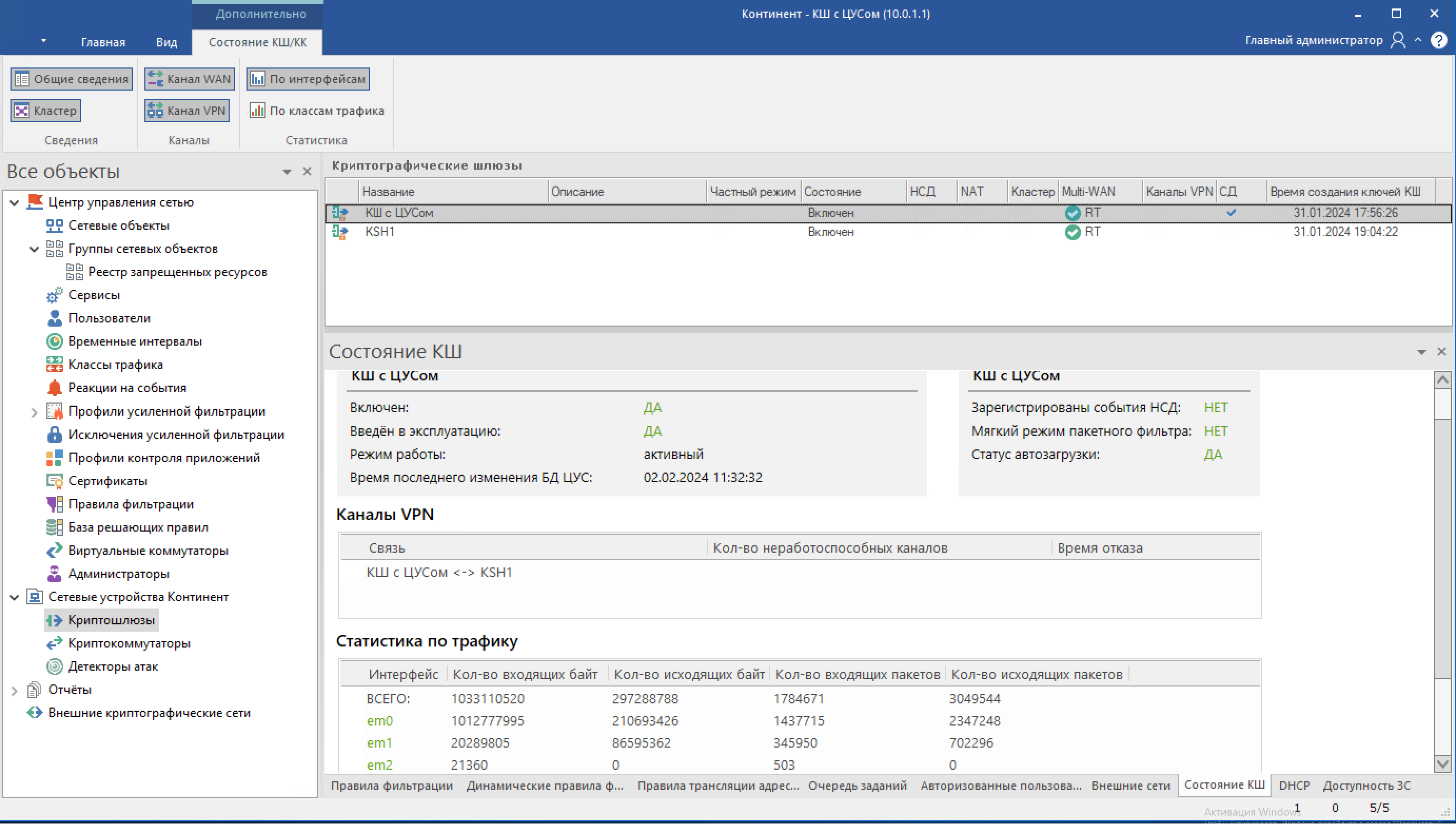Open Канал WAN view
The width and height of the screenshot is (1456, 824).
tap(189, 79)
